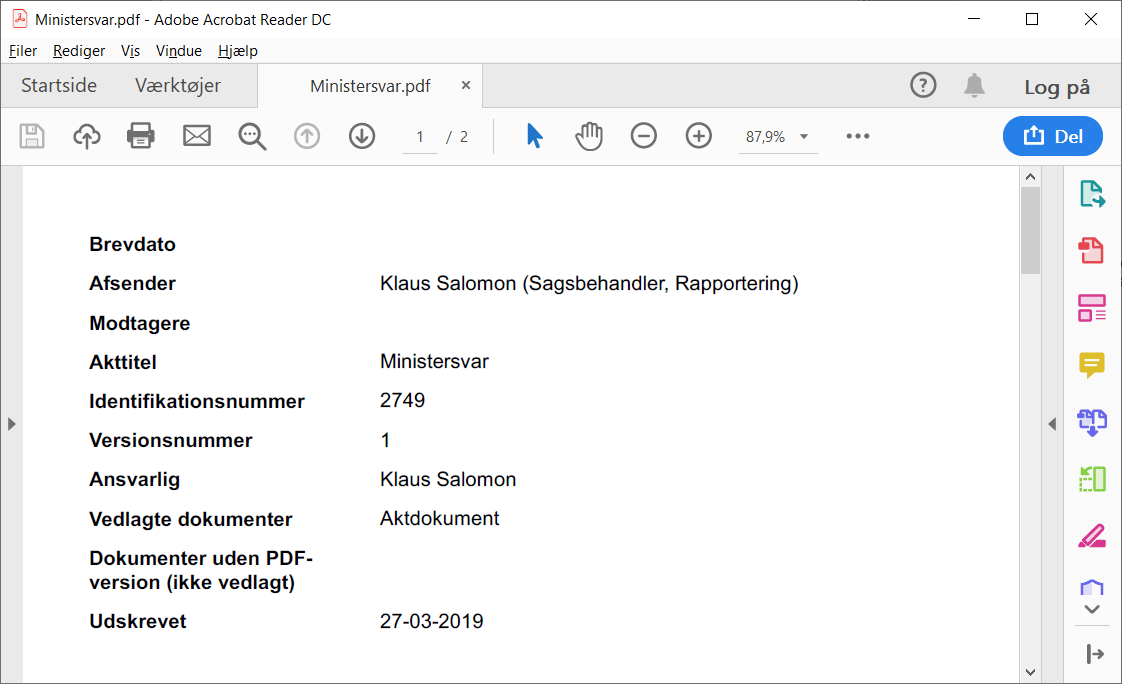Click the page number input field
The image size is (1122, 684).
click(x=420, y=137)
